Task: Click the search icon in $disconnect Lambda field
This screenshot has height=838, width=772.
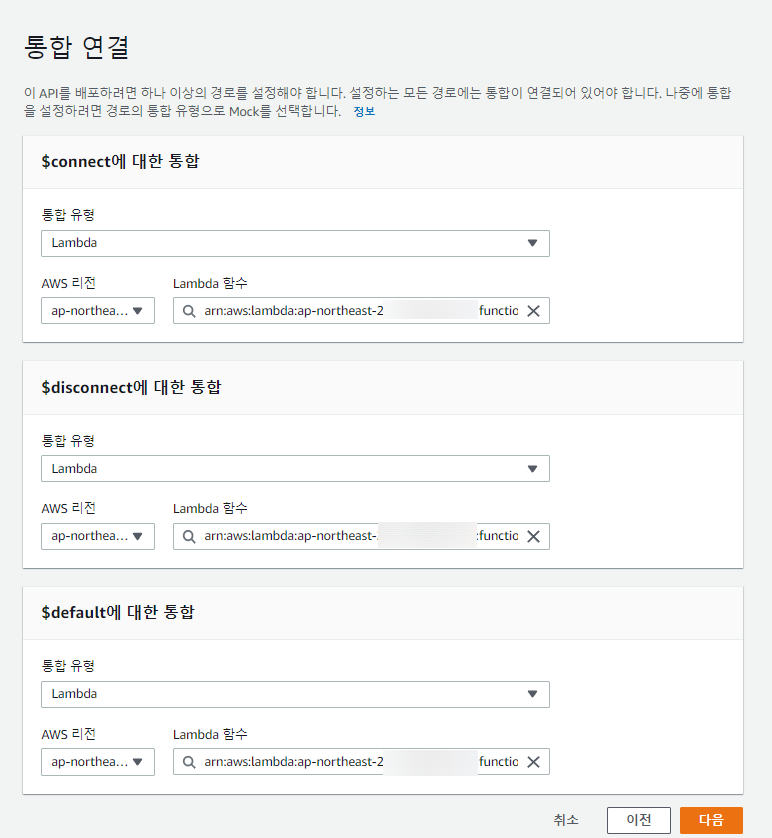Action: (x=188, y=536)
